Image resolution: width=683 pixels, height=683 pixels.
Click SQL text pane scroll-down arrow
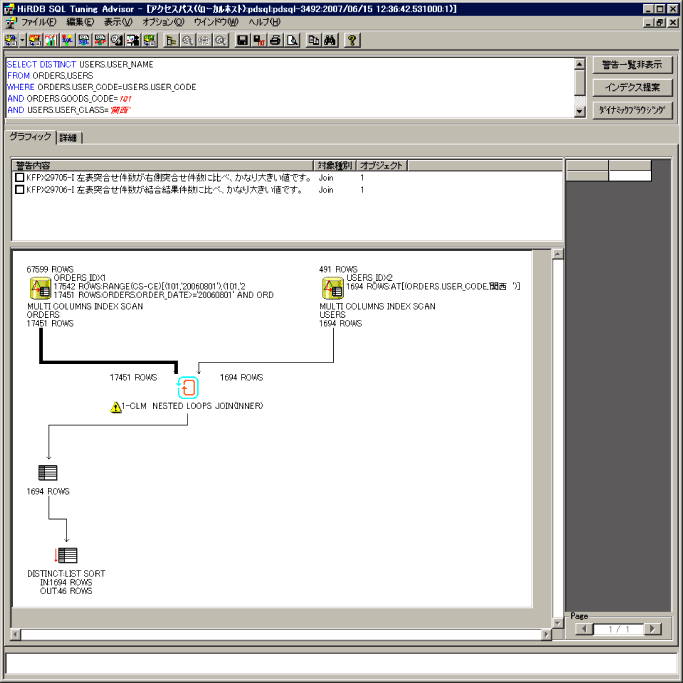pos(579,112)
